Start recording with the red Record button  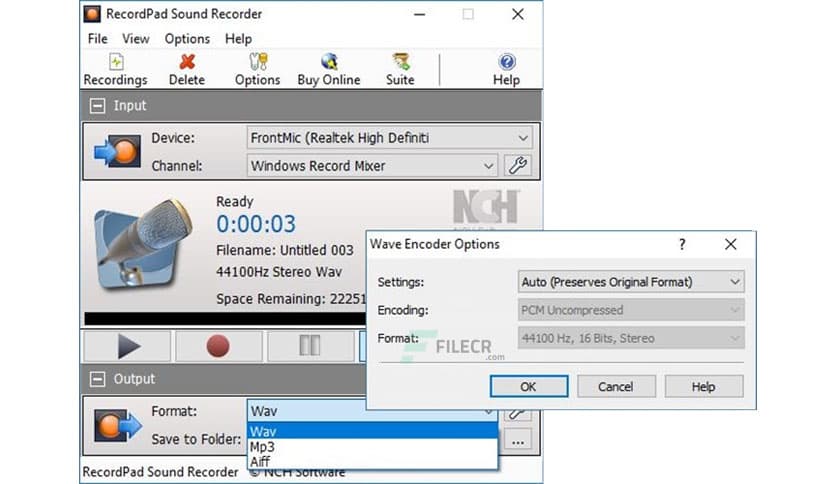218,346
